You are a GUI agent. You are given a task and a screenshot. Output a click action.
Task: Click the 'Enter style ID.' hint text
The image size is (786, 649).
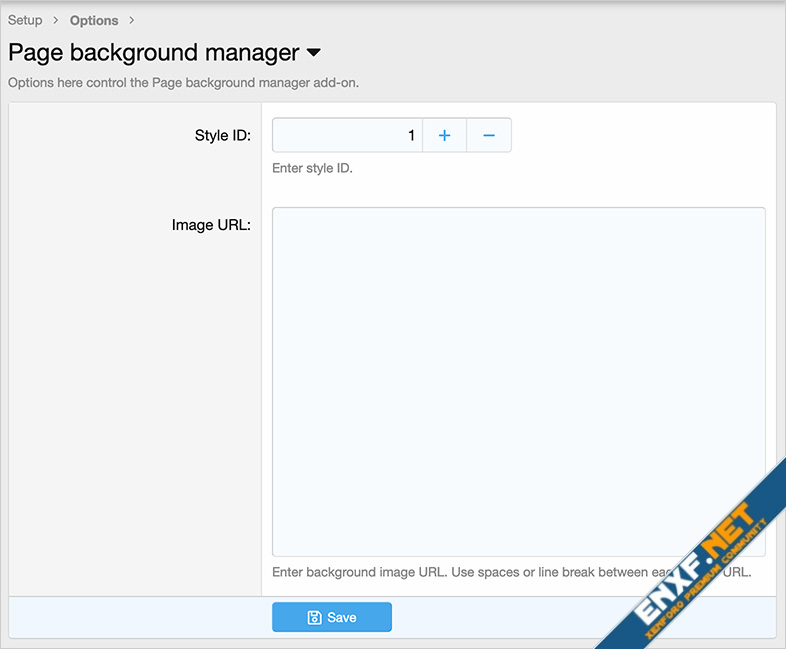(x=312, y=168)
